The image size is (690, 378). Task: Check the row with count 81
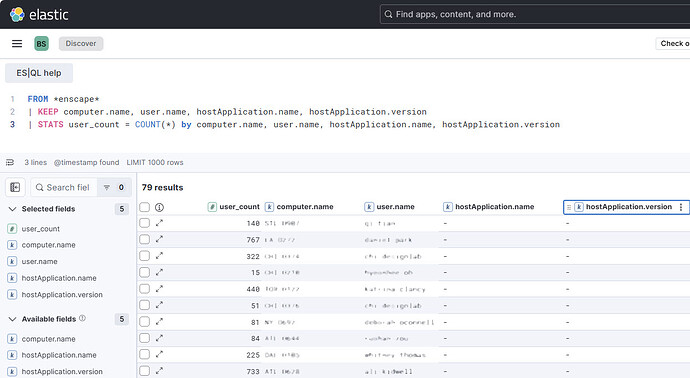pos(144,322)
